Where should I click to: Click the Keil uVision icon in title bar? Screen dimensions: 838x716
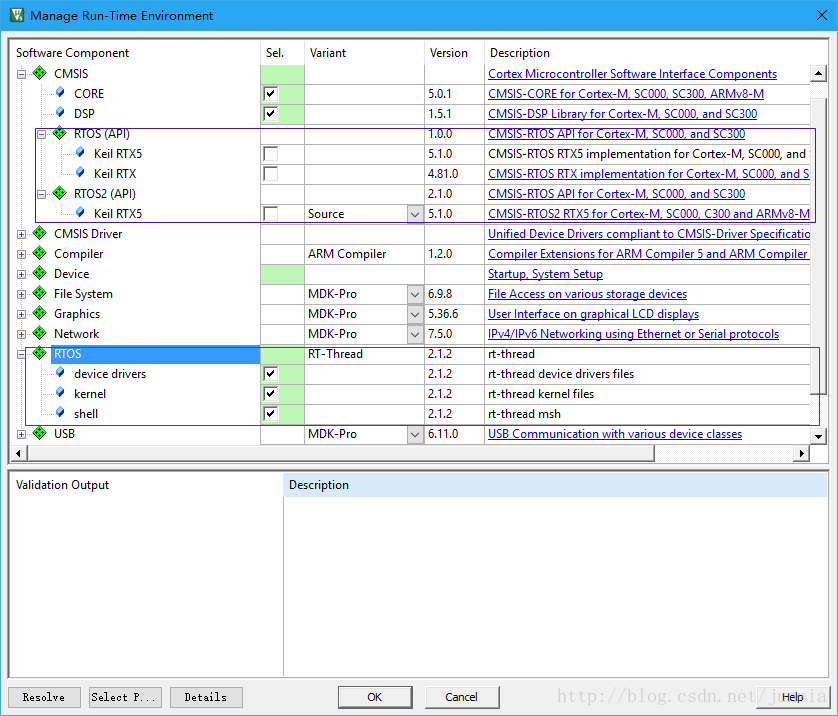click(x=17, y=15)
